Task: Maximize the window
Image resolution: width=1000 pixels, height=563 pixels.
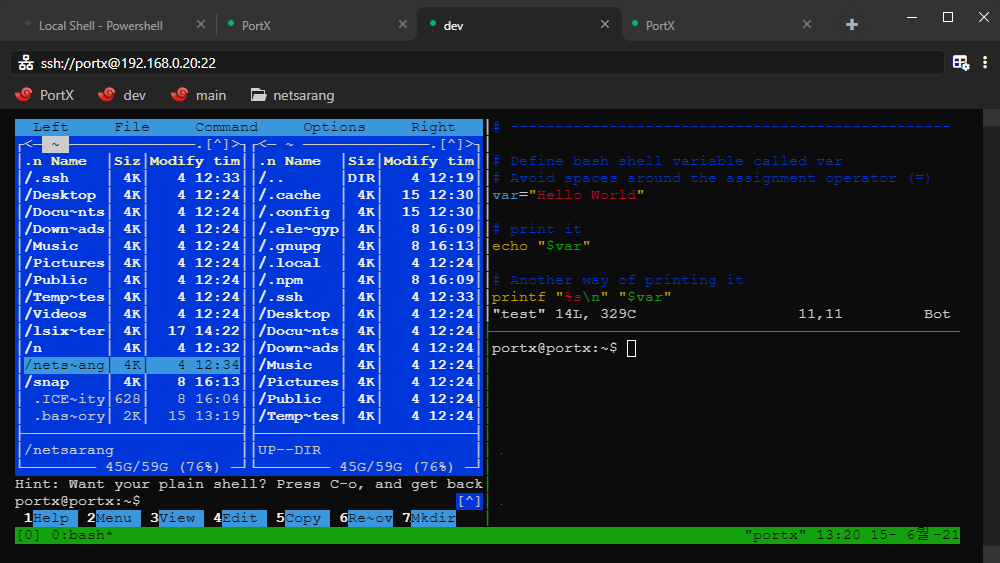Action: [948, 17]
